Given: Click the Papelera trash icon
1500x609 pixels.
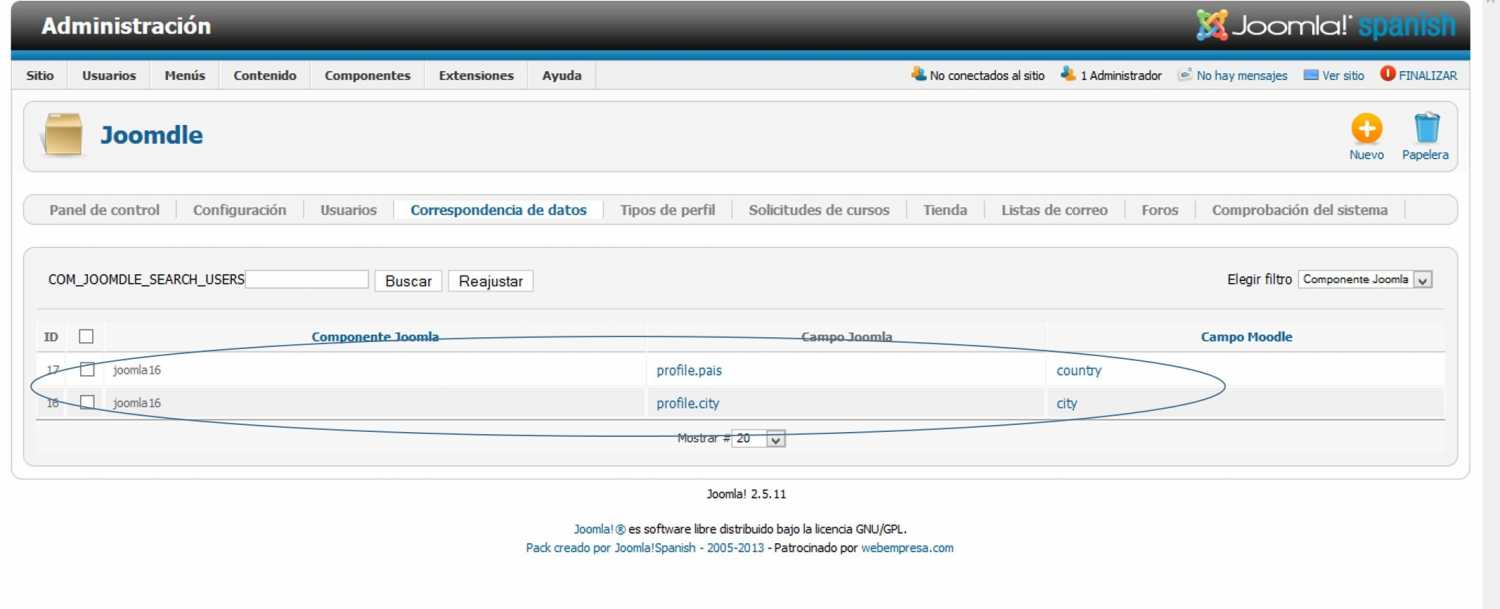Looking at the screenshot, I should (1426, 129).
